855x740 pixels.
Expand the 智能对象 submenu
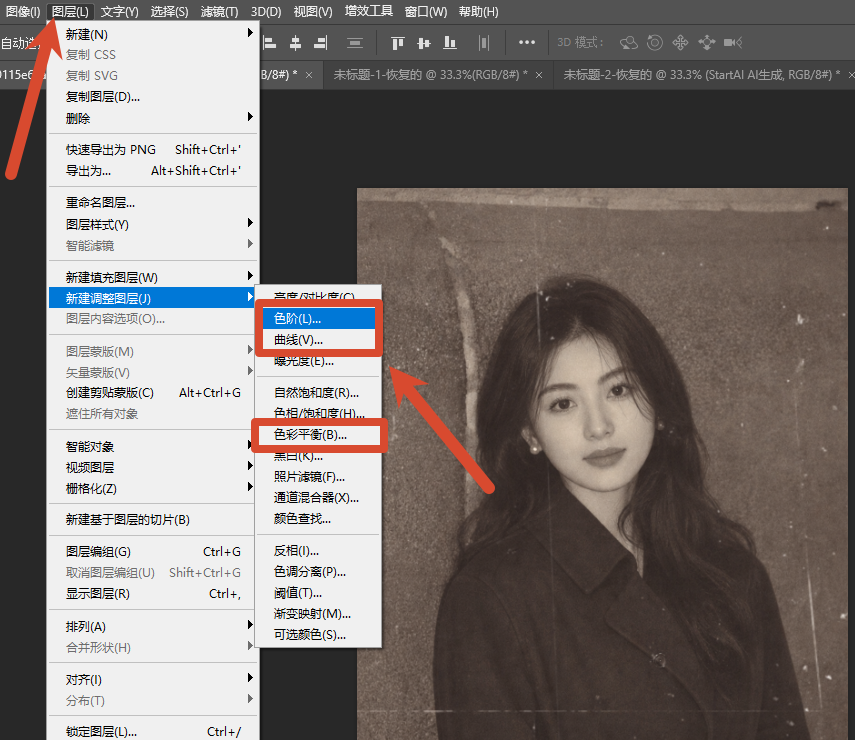[152, 447]
